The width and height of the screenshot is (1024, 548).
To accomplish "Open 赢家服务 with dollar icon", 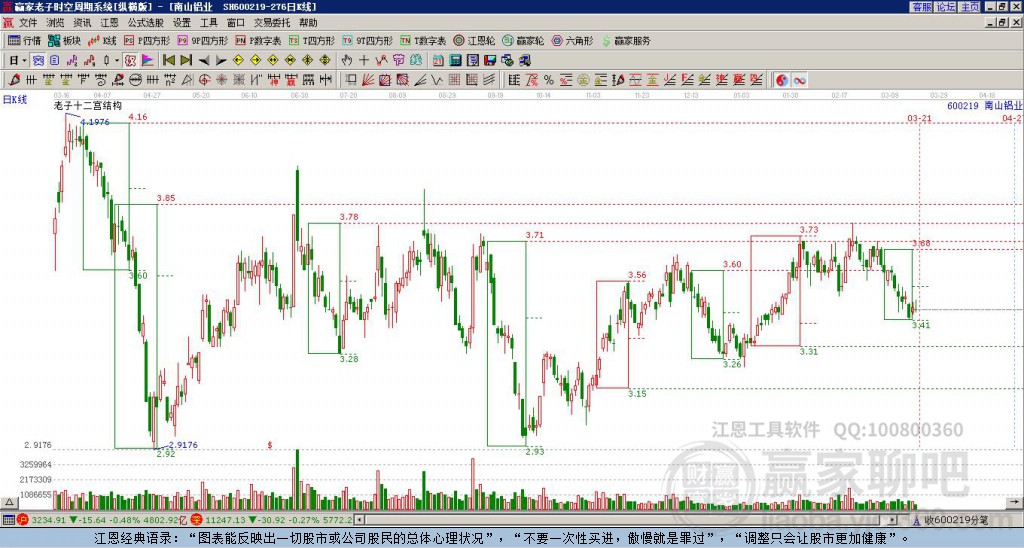I will pos(626,40).
